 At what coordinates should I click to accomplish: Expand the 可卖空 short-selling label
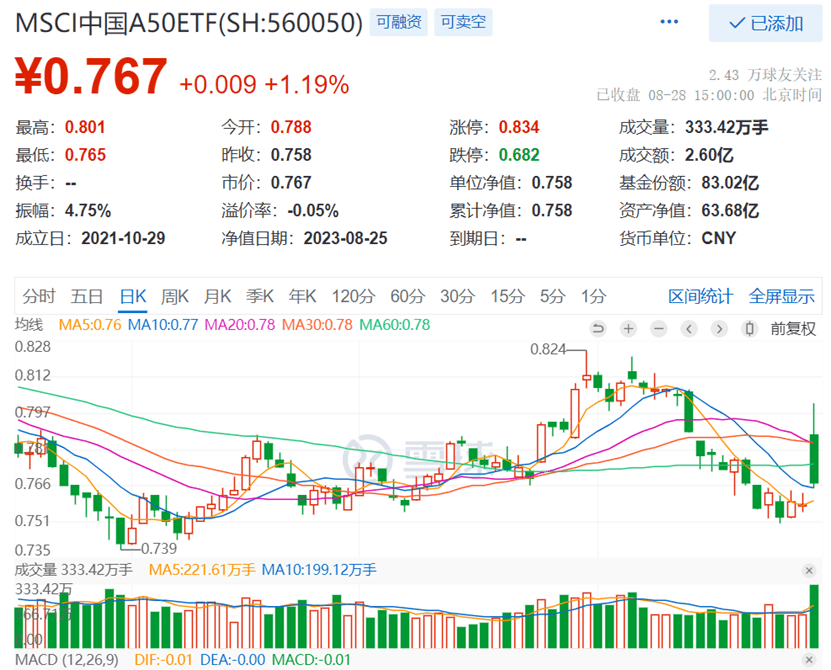tap(463, 21)
